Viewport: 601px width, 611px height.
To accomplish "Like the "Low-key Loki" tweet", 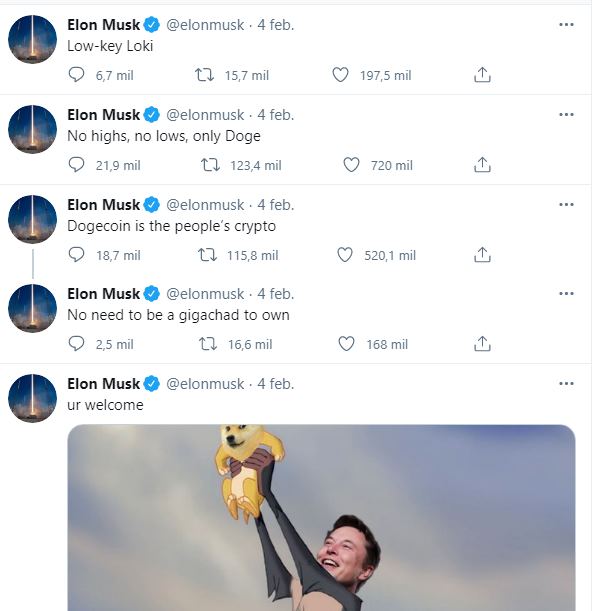I will click(x=340, y=75).
